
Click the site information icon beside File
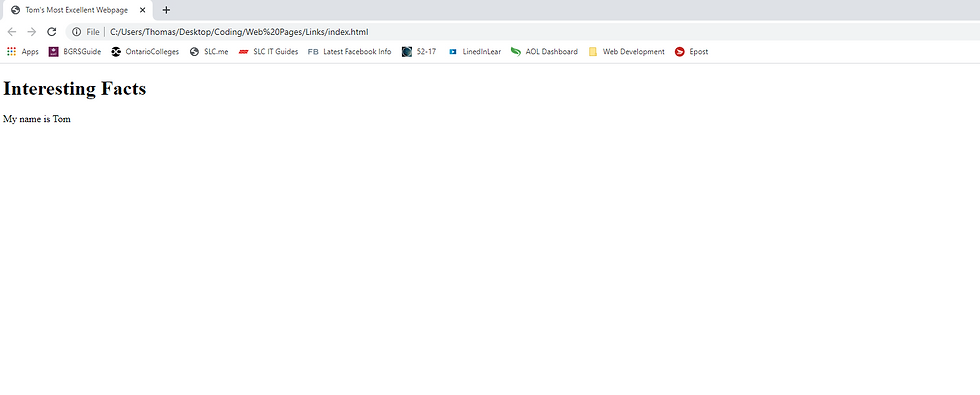(77, 32)
